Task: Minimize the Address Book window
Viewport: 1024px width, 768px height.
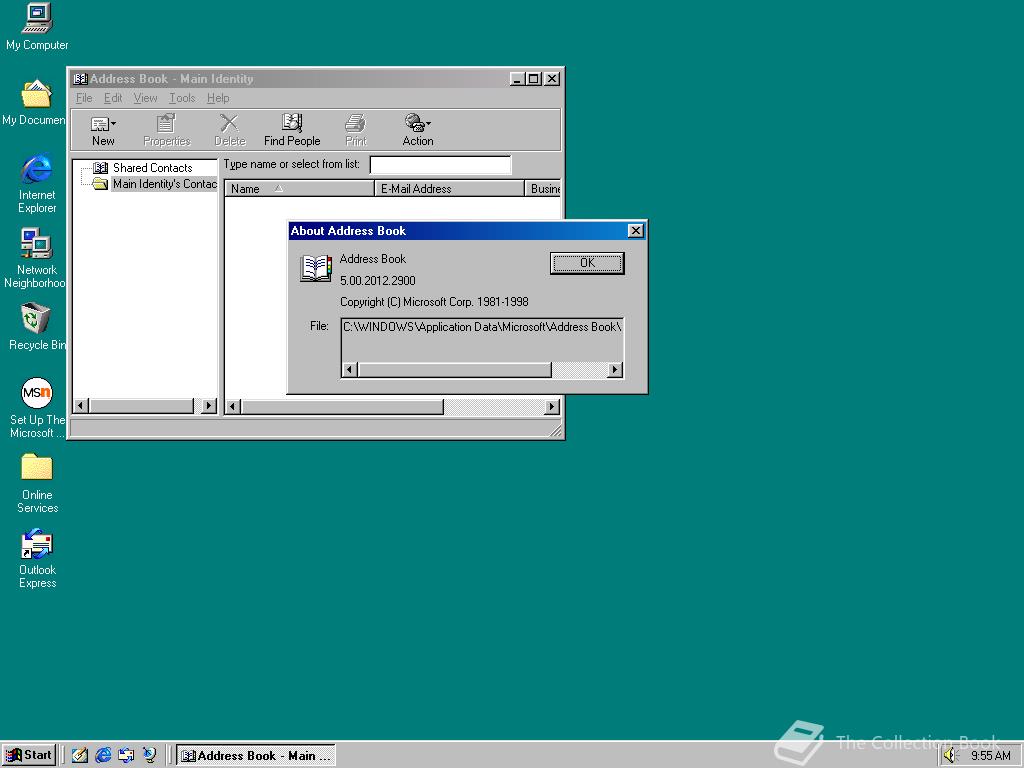Action: point(517,79)
